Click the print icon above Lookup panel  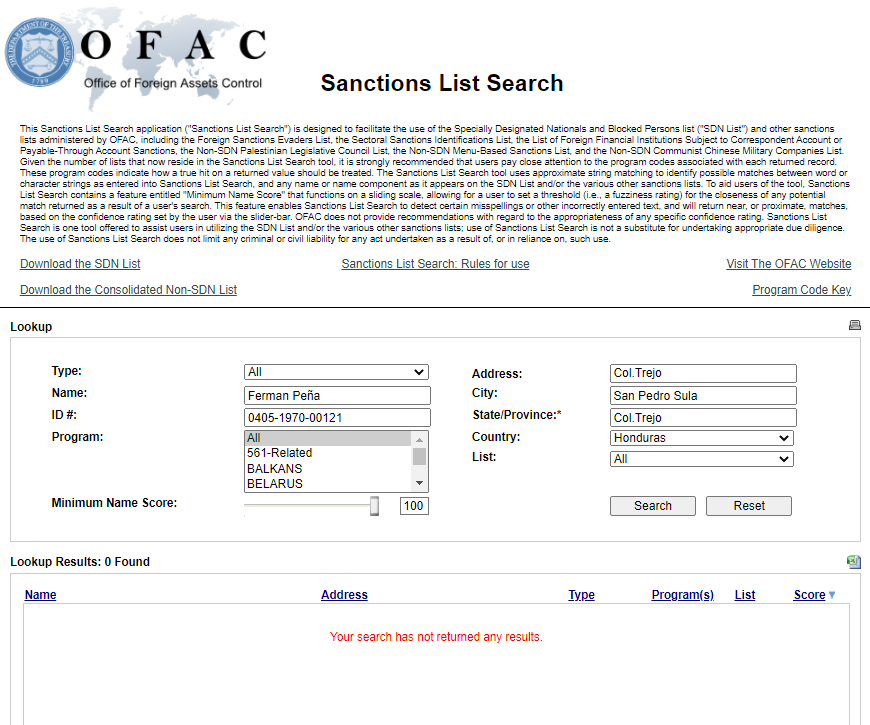[x=854, y=325]
